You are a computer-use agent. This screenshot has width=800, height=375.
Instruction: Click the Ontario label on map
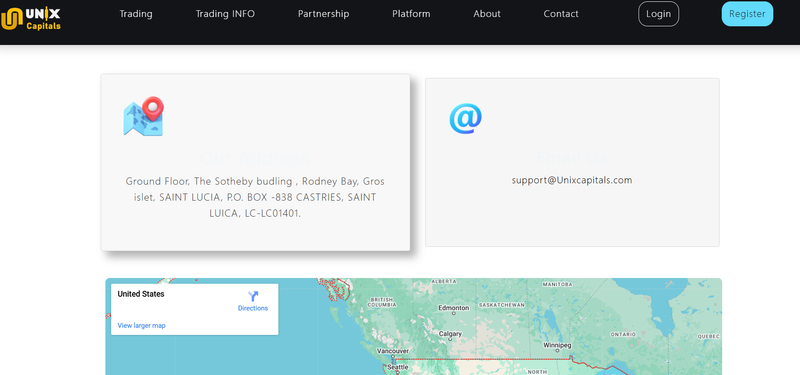click(623, 335)
